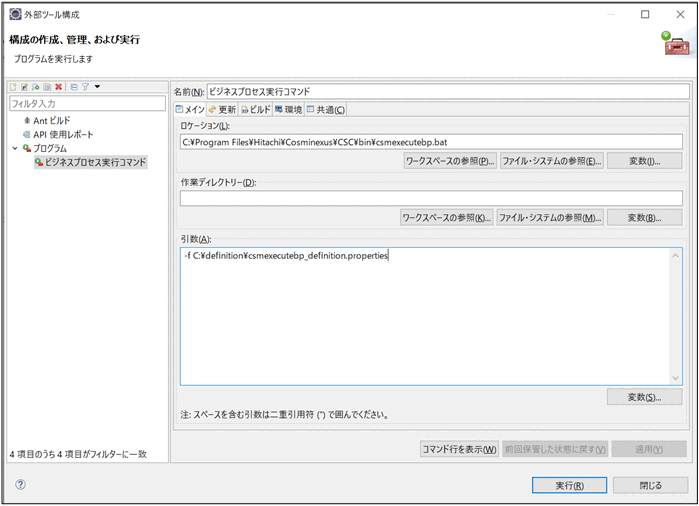This screenshot has width=699, height=506.
Task: Delete the selected configuration with red X
Action: [58, 87]
